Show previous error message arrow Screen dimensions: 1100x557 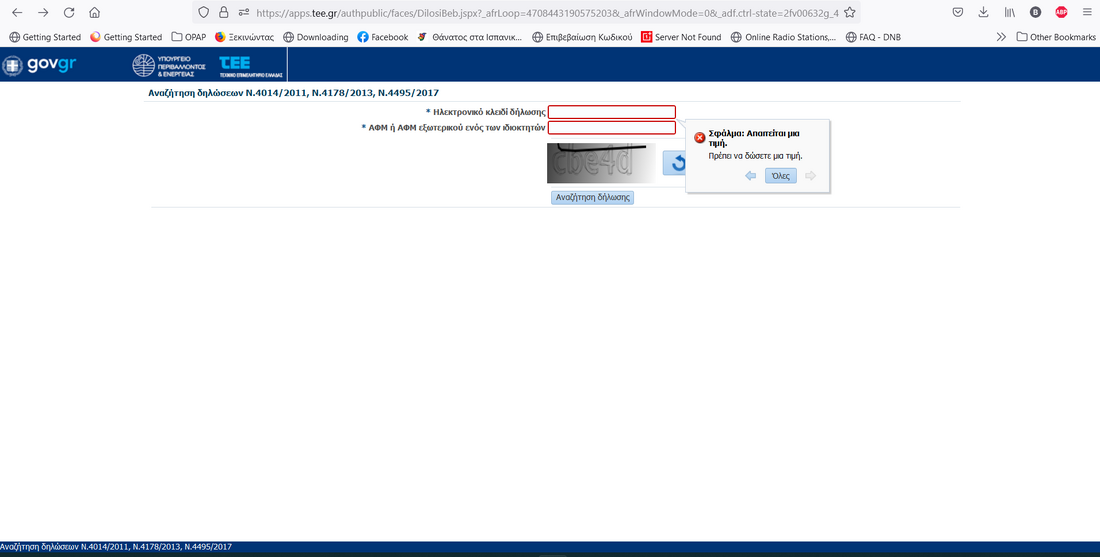(x=751, y=176)
